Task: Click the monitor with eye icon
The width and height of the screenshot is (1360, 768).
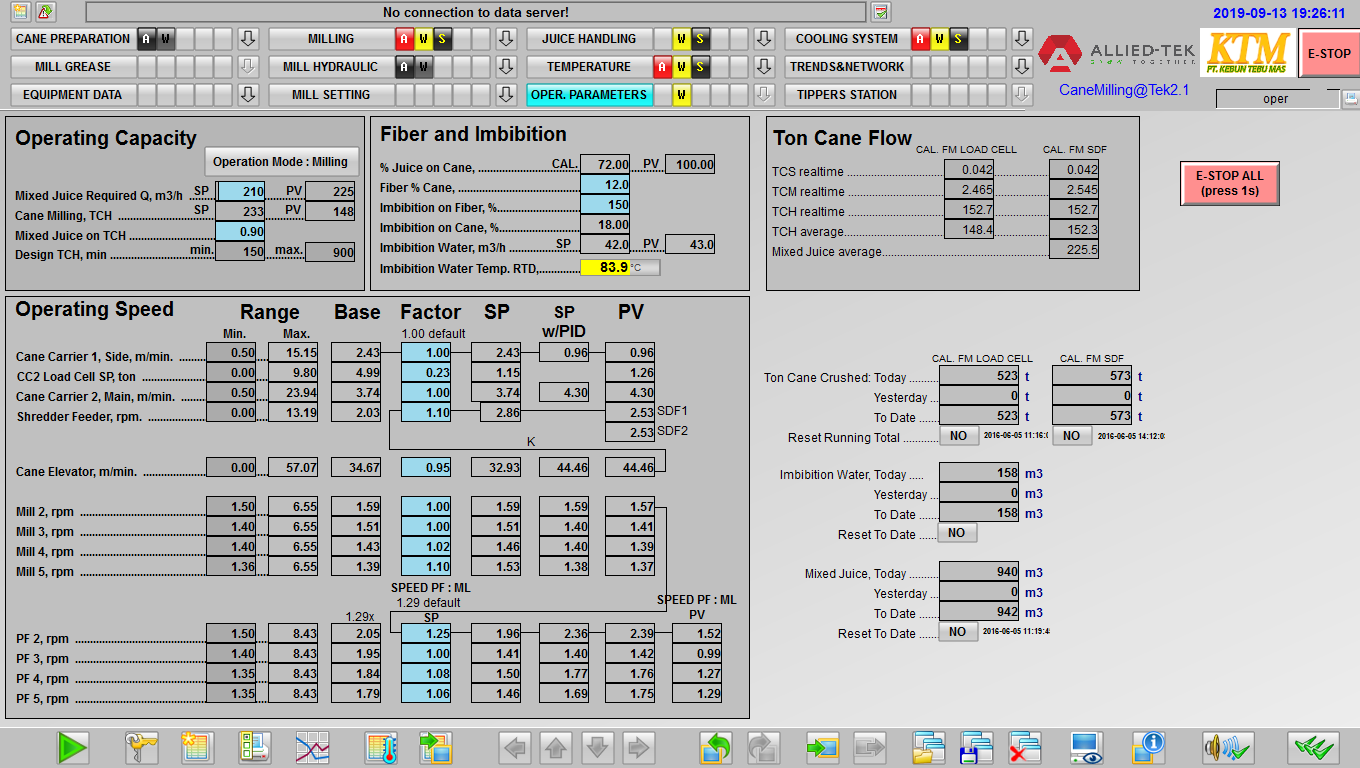Action: 1086,747
